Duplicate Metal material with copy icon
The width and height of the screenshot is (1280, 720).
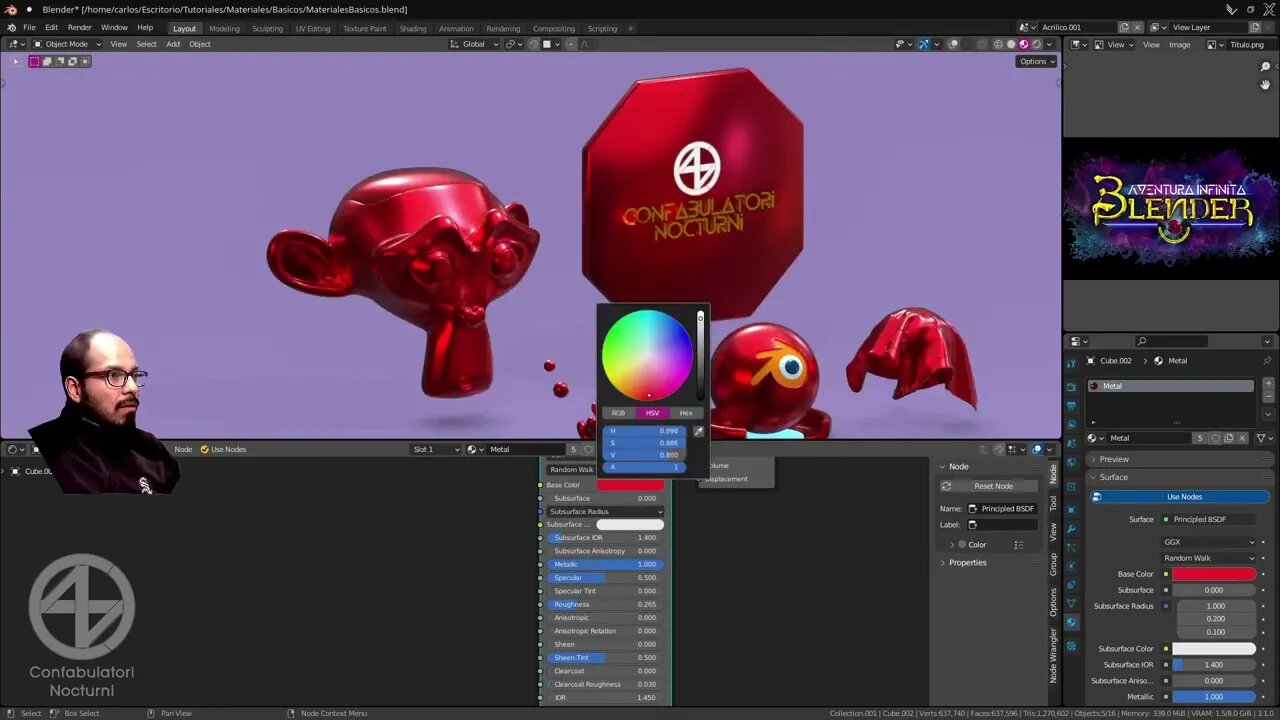tap(1230, 438)
